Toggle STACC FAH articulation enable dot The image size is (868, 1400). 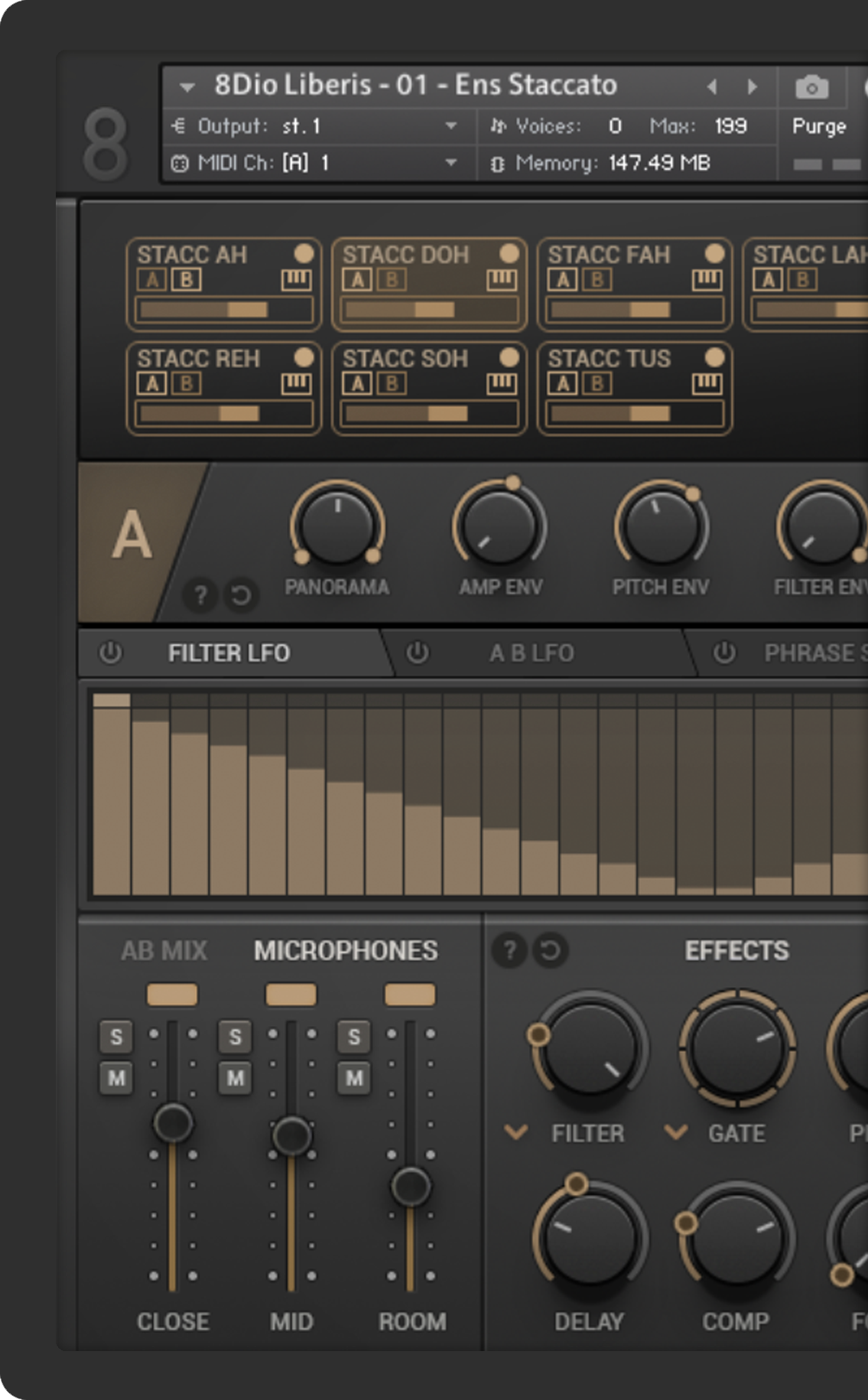coord(714,252)
